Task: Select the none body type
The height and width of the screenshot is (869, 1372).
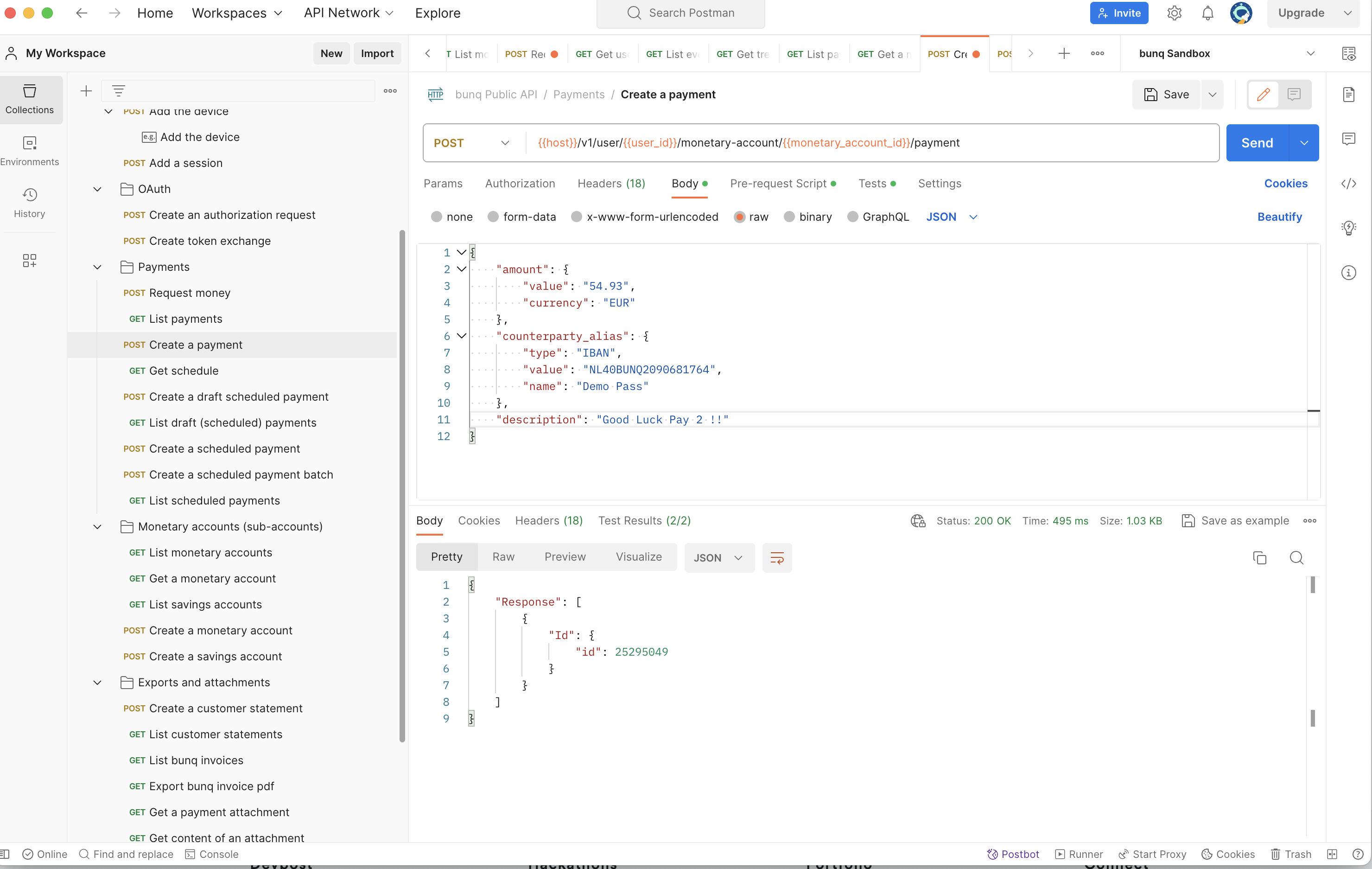Action: pos(437,217)
